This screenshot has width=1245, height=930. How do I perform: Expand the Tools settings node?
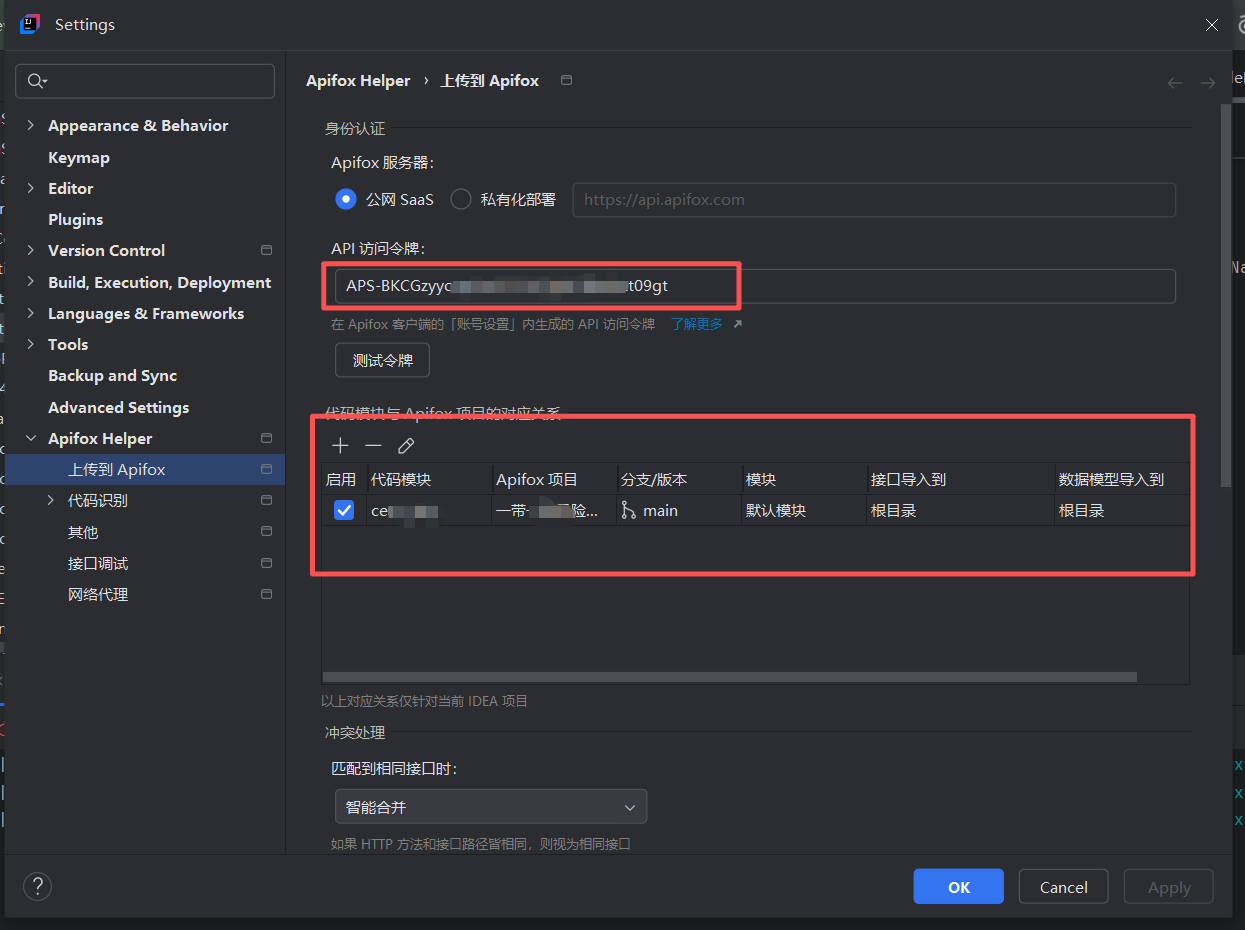click(x=30, y=344)
